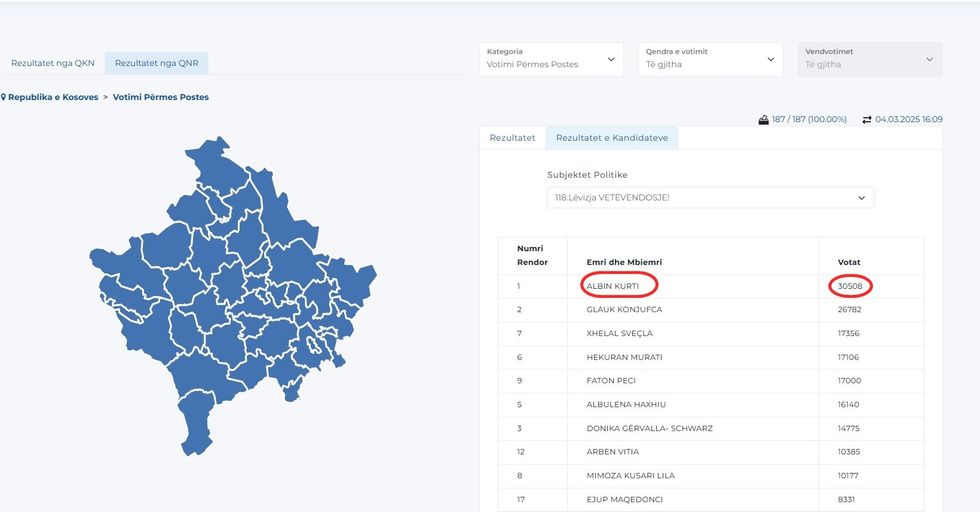Click the location pin icon in breadcrumb

coord(4,97)
